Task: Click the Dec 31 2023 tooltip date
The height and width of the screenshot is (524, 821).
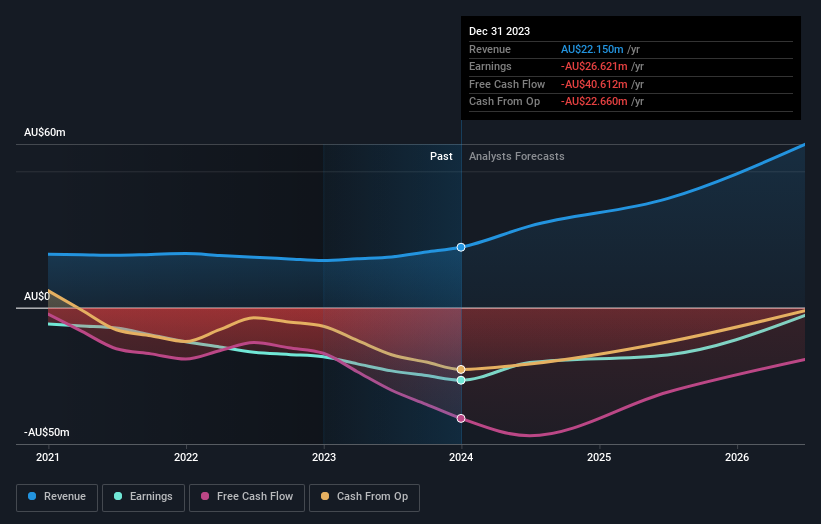Action: [x=500, y=31]
